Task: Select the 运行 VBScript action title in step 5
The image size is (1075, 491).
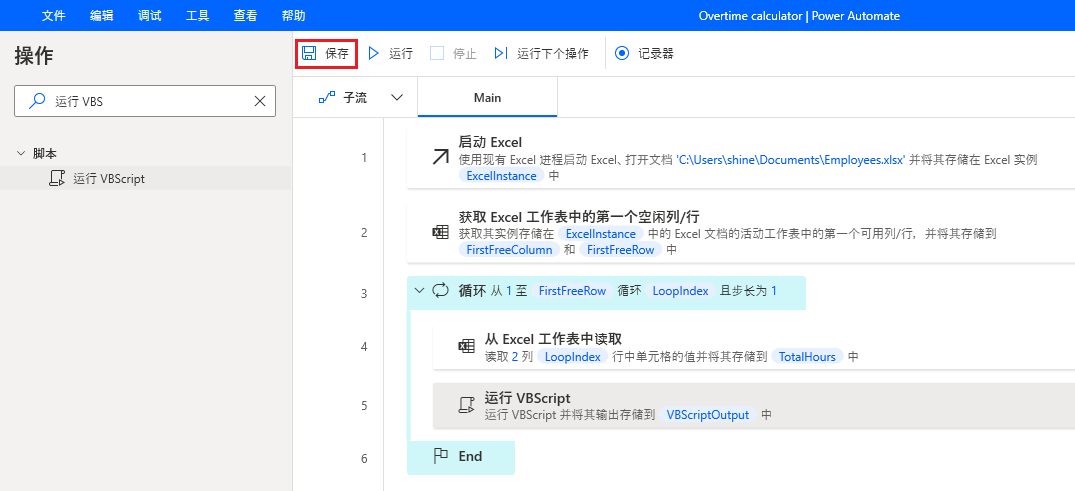Action: pos(527,398)
